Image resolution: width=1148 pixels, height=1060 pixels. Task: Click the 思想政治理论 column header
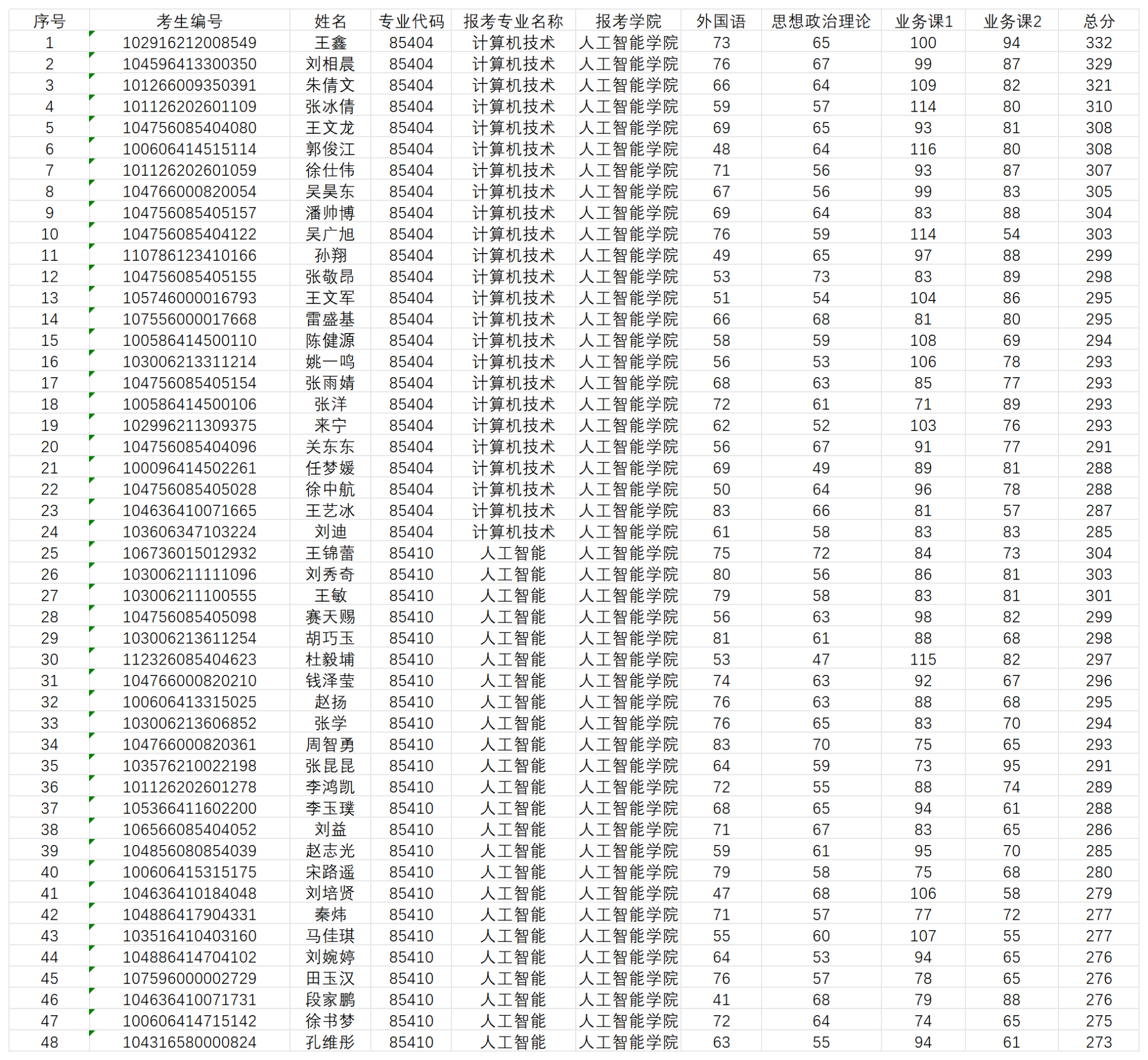point(820,21)
